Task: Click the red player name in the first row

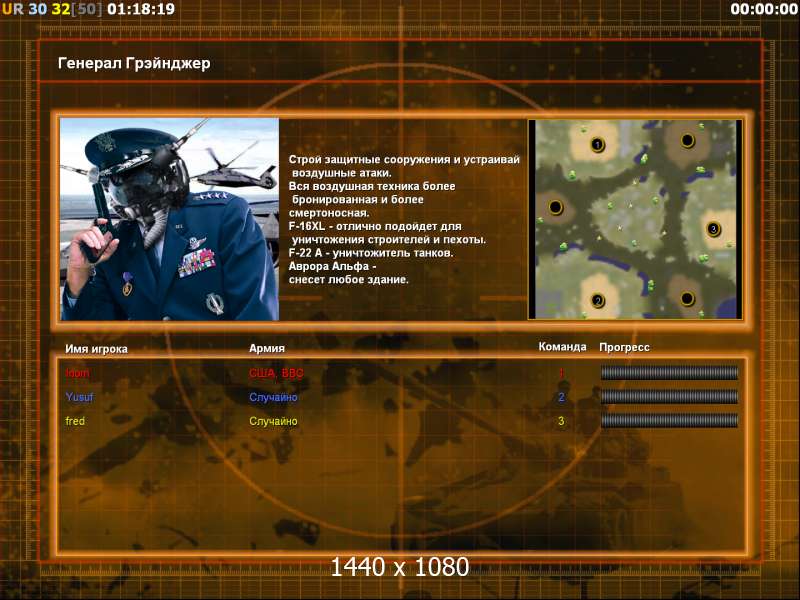Action: point(78,373)
